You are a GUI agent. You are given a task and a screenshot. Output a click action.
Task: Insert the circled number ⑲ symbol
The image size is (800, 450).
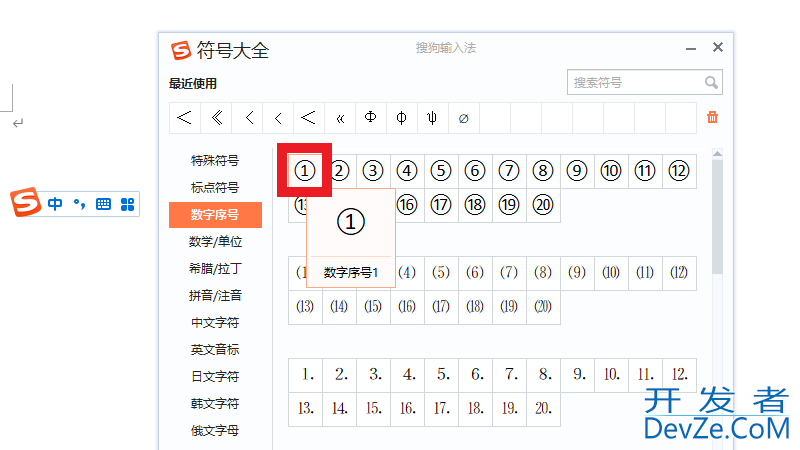click(509, 205)
